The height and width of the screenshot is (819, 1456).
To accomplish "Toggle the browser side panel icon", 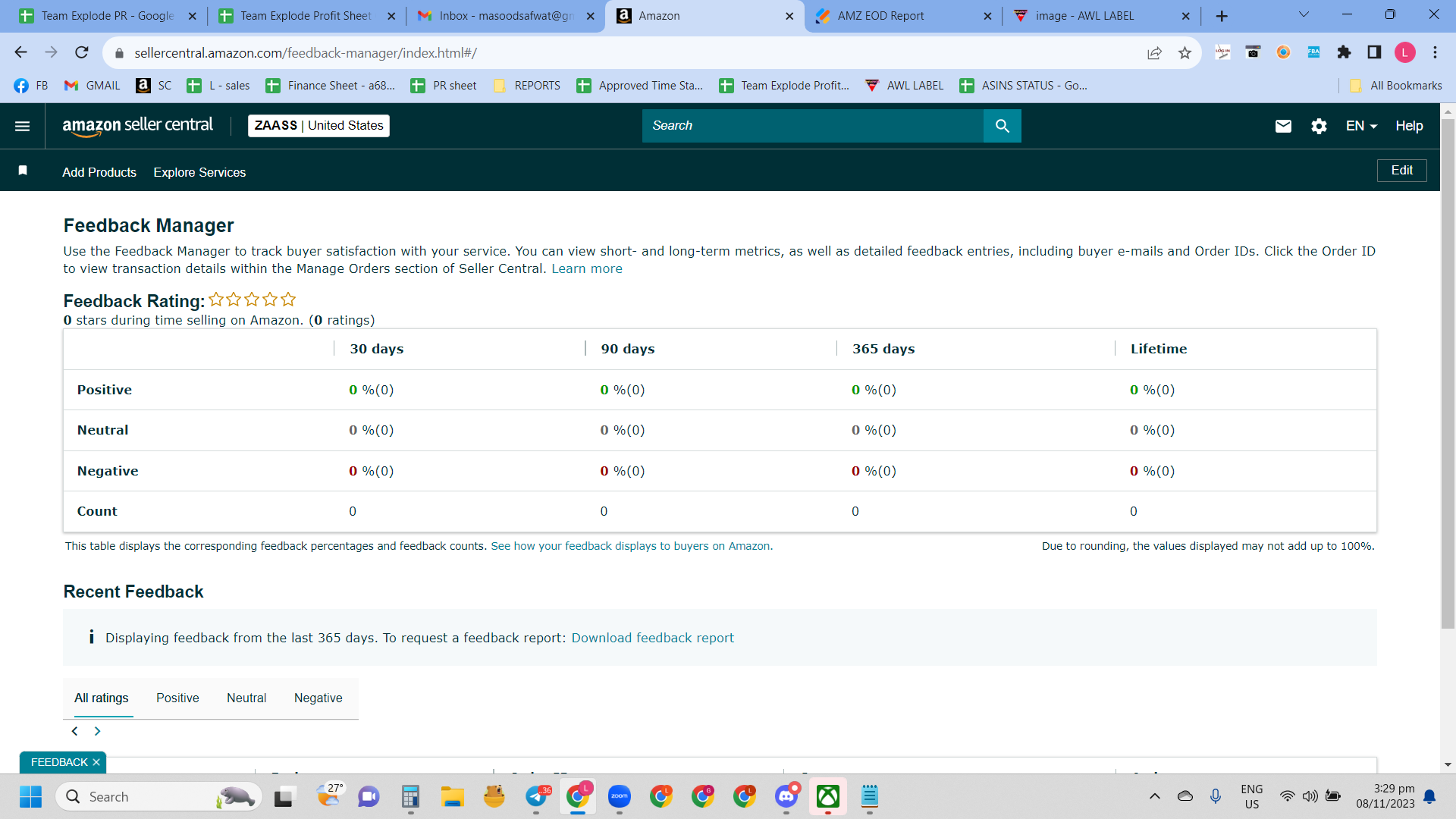I will pyautogui.click(x=1374, y=52).
